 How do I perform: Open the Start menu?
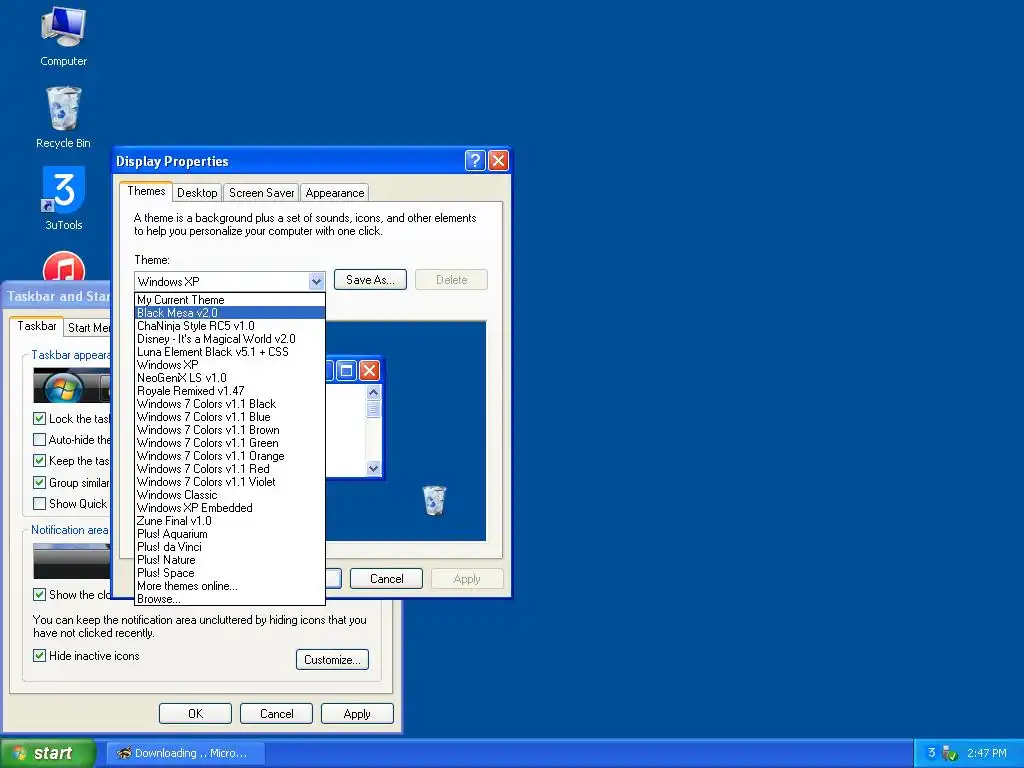[47, 753]
